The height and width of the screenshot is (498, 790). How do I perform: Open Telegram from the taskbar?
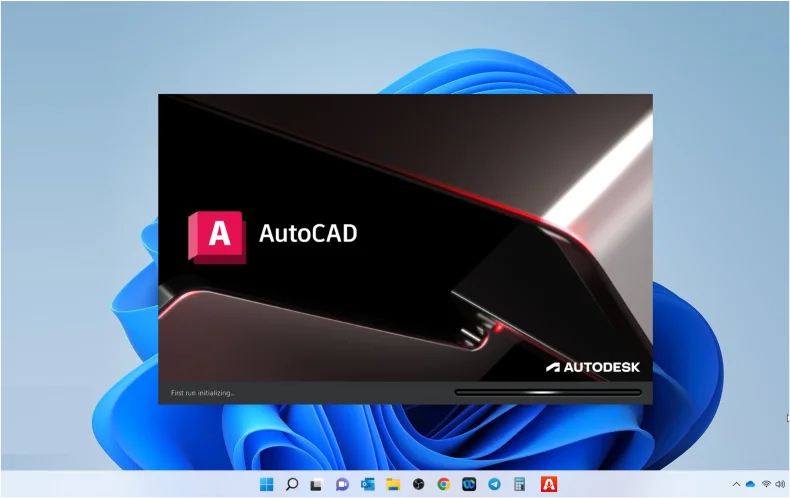tap(495, 484)
